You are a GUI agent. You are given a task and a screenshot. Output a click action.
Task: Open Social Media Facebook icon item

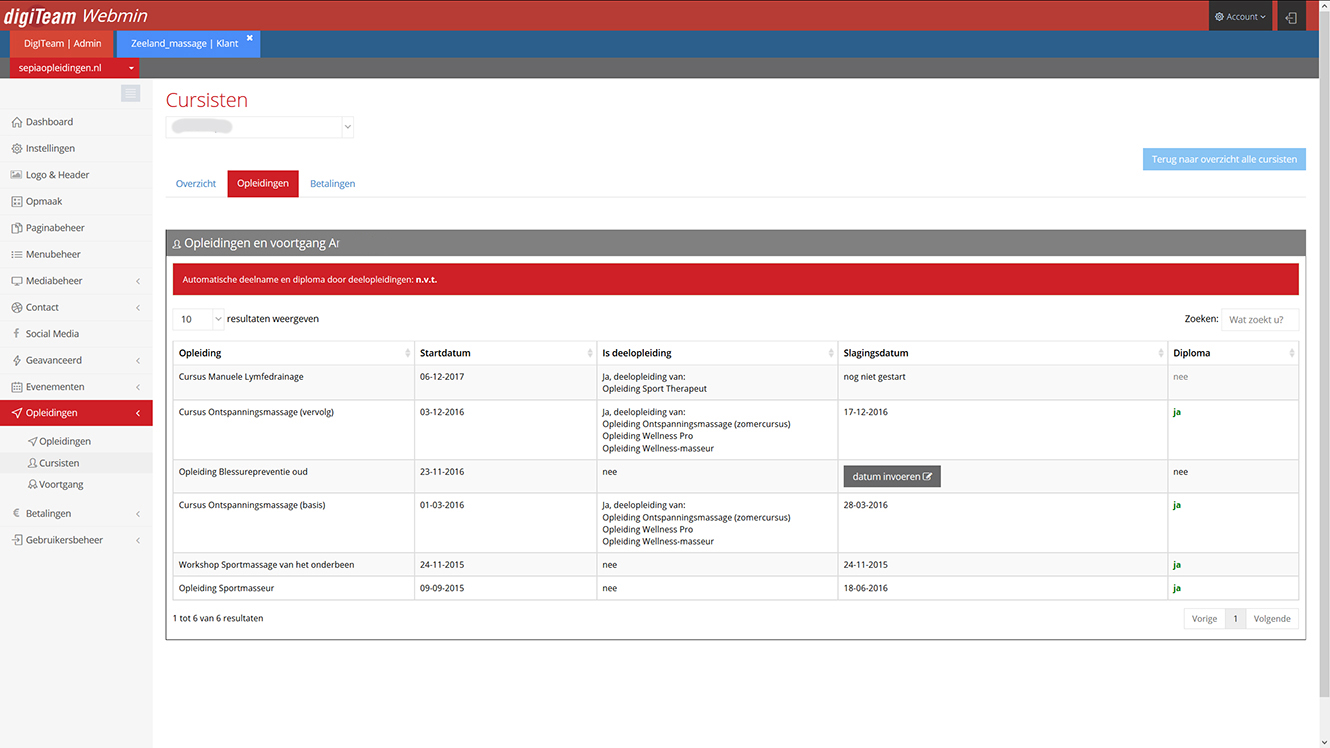click(16, 334)
